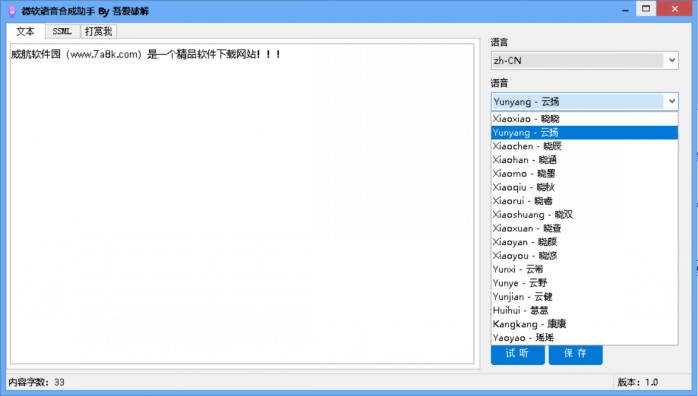Select Xiaoxiao voice from list
The image size is (698, 396).
(x=584, y=119)
